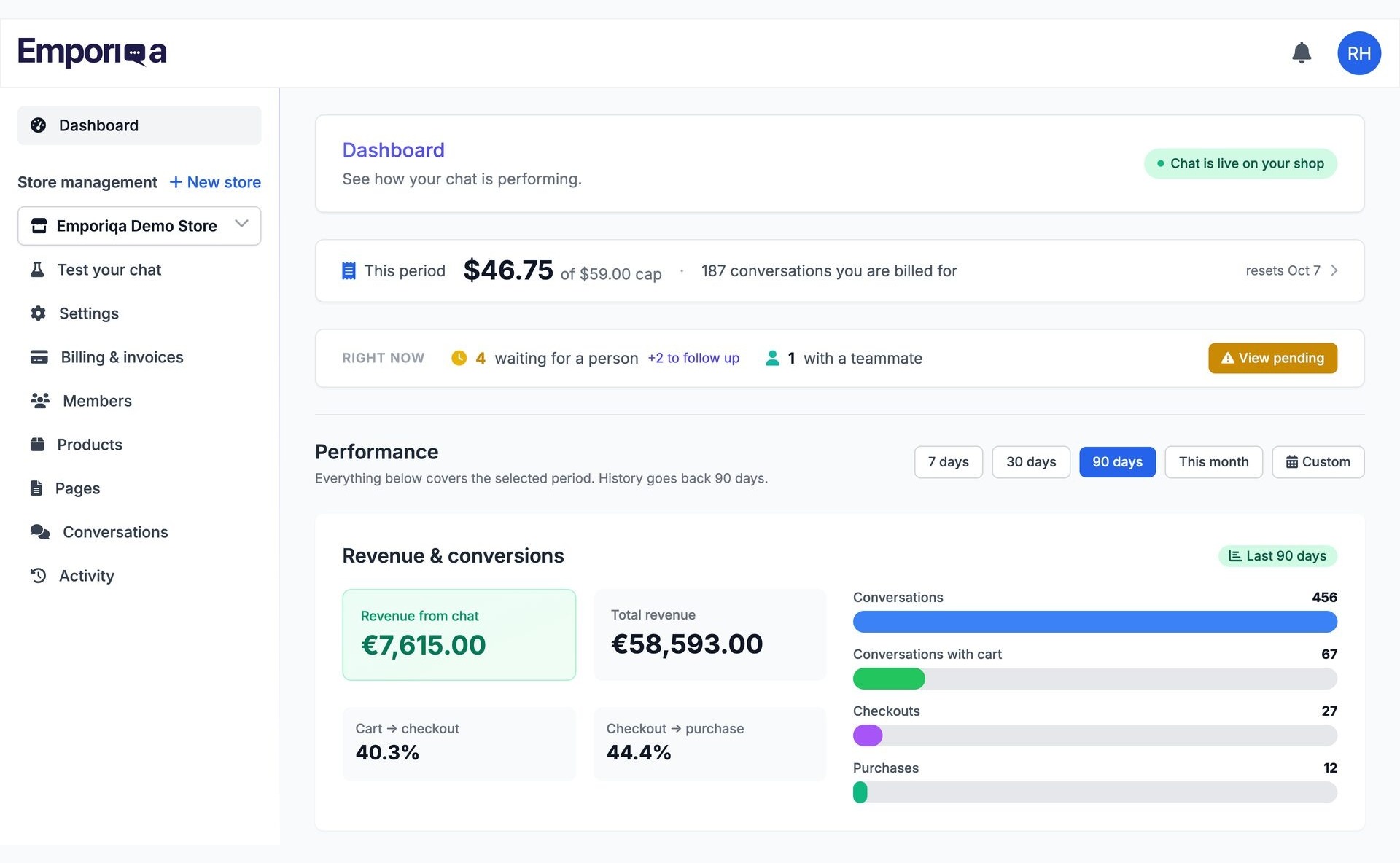The image size is (1400, 863).
Task: Click the person icon for teammate conversations
Action: [772, 358]
